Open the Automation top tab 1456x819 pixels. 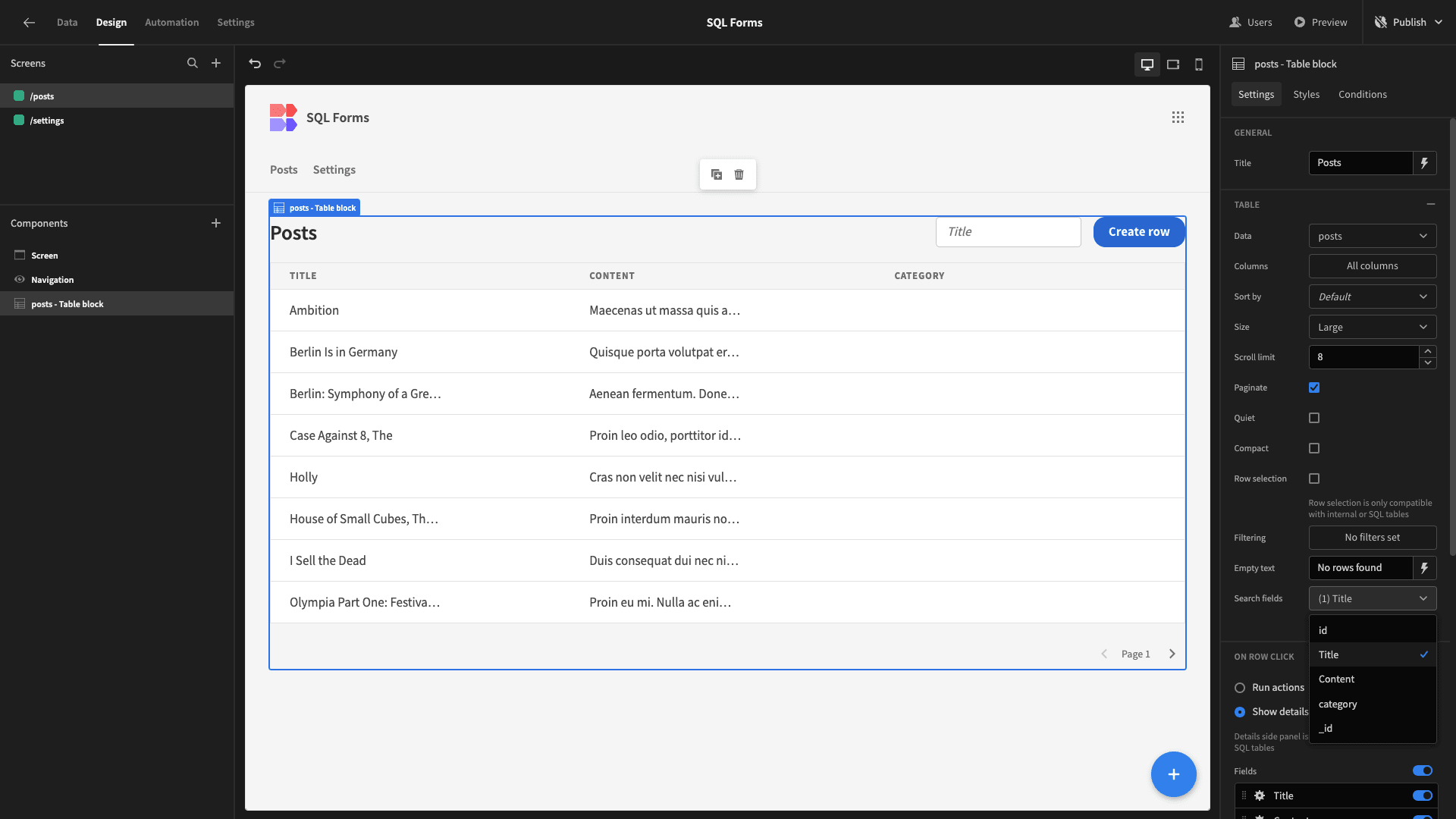click(171, 23)
